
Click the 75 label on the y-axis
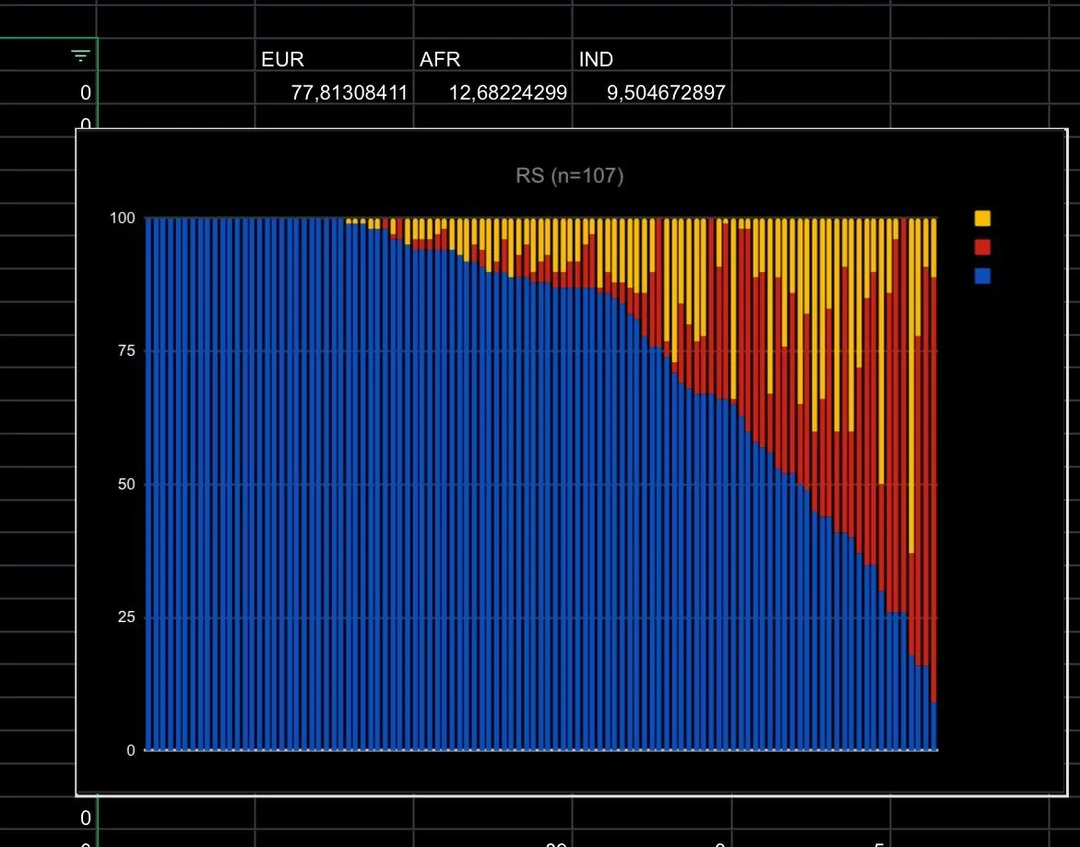[127, 351]
